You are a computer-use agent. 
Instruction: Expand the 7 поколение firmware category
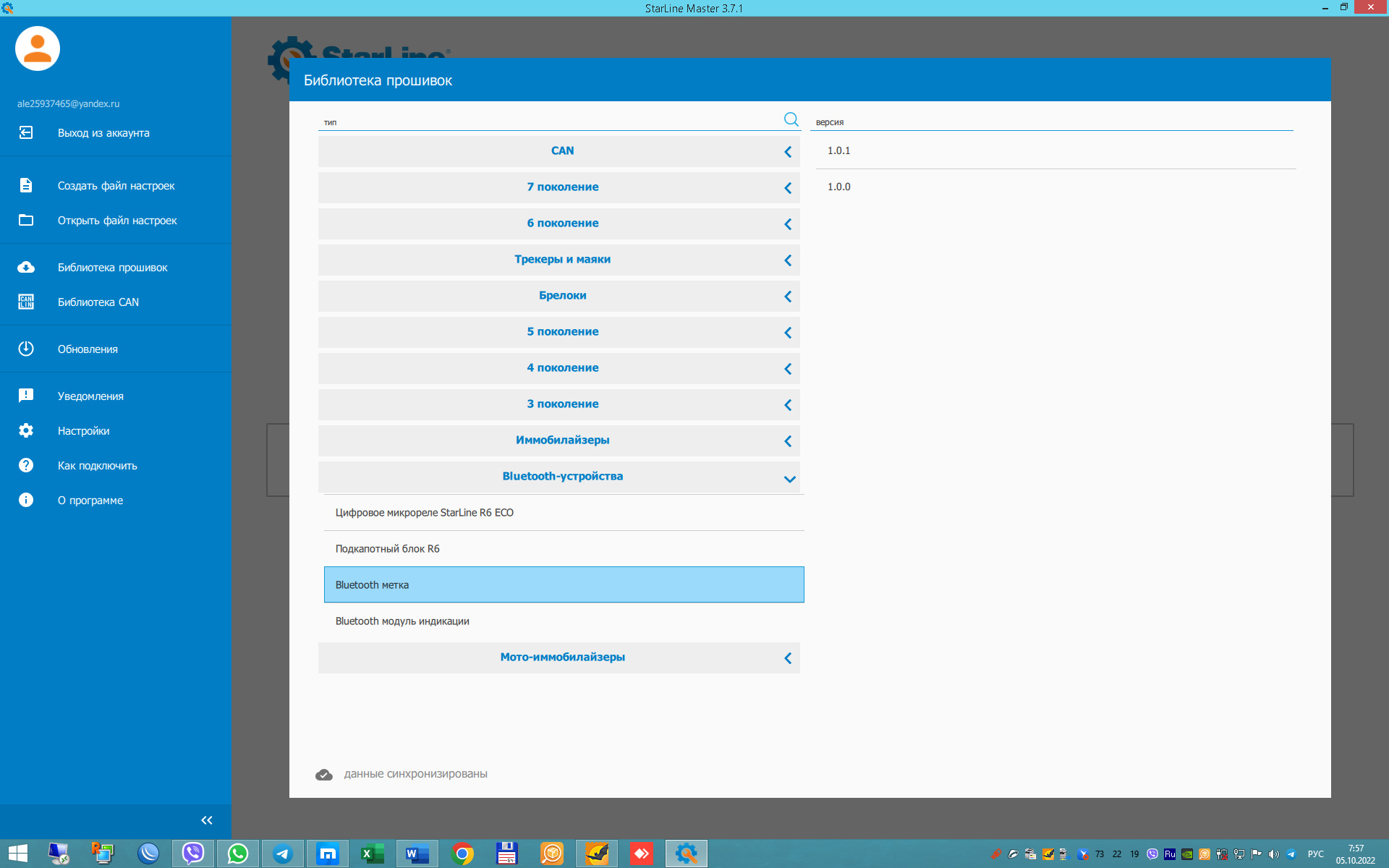[789, 187]
